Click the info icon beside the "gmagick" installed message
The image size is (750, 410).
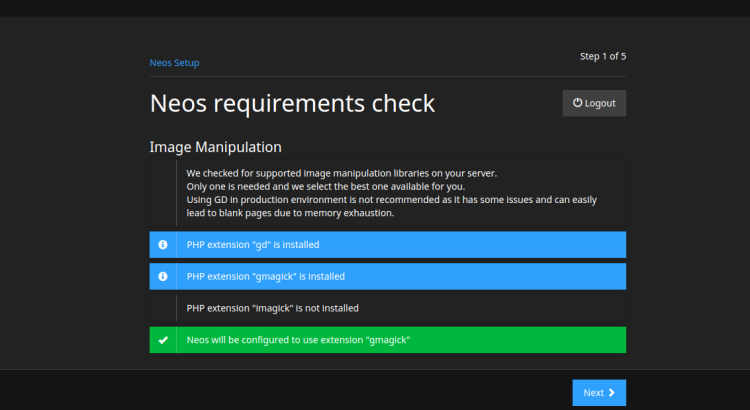[163, 276]
